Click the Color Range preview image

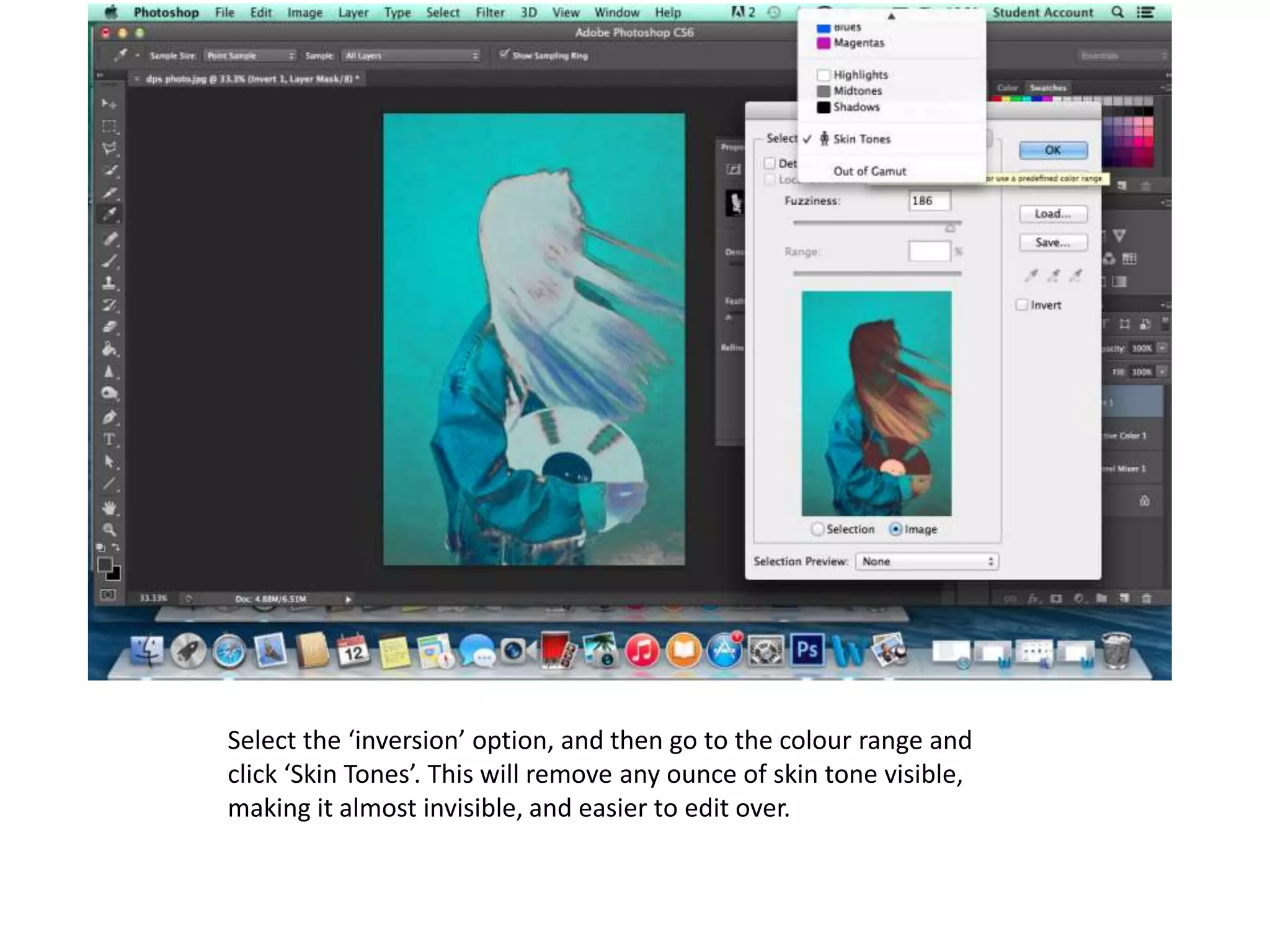click(876, 403)
